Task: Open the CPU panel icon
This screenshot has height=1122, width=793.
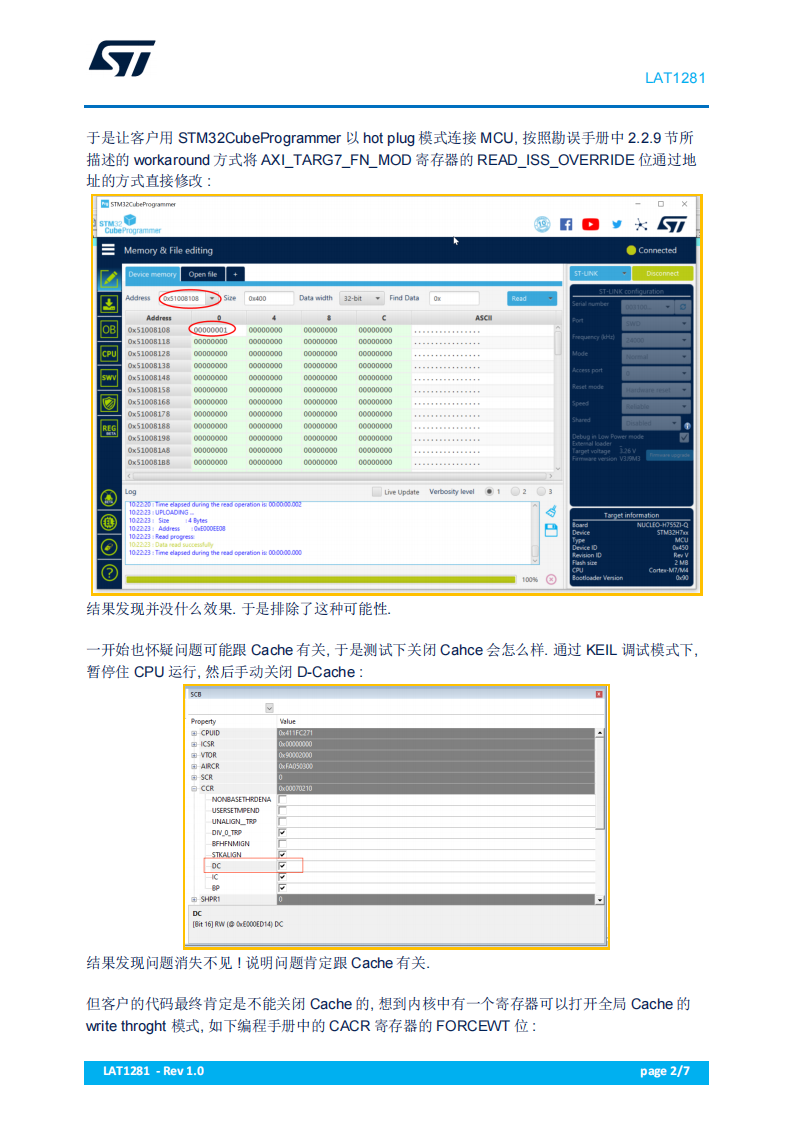Action: [x=109, y=353]
